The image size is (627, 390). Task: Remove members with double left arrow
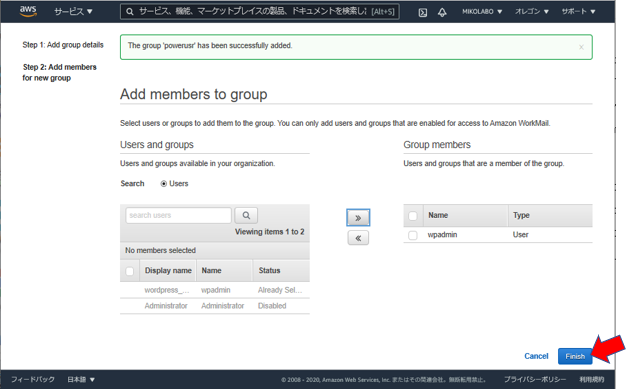coord(358,238)
